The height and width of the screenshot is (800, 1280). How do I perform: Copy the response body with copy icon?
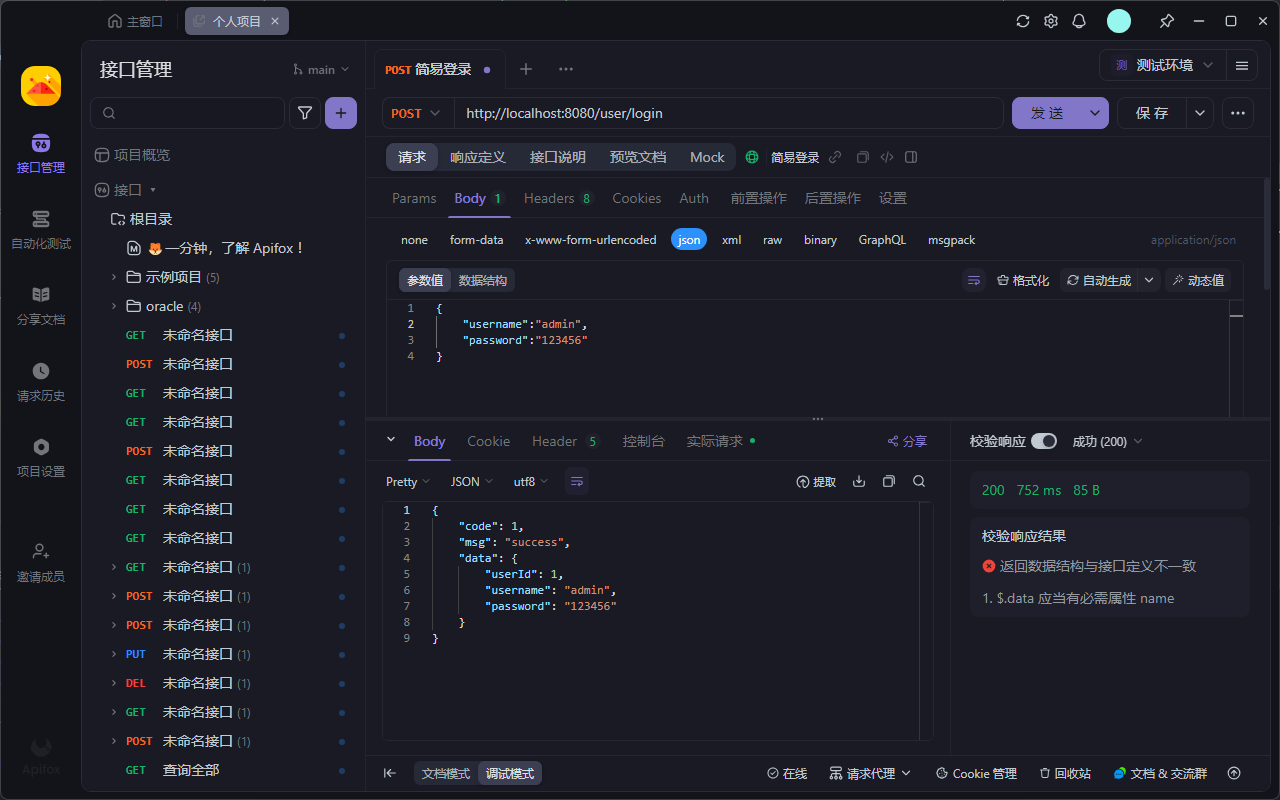click(x=889, y=482)
